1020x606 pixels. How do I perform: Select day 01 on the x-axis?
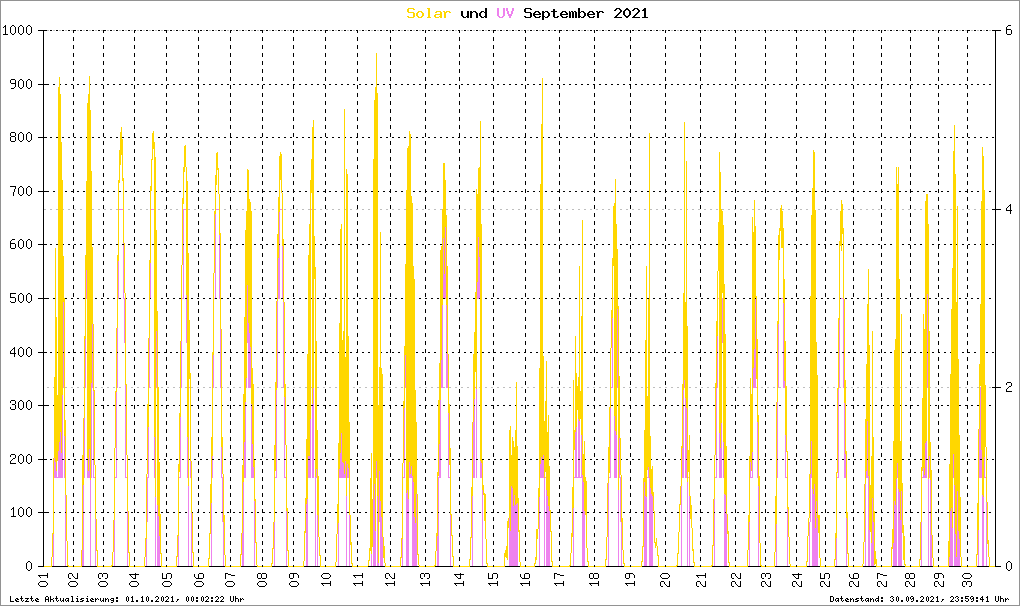[x=43, y=579]
